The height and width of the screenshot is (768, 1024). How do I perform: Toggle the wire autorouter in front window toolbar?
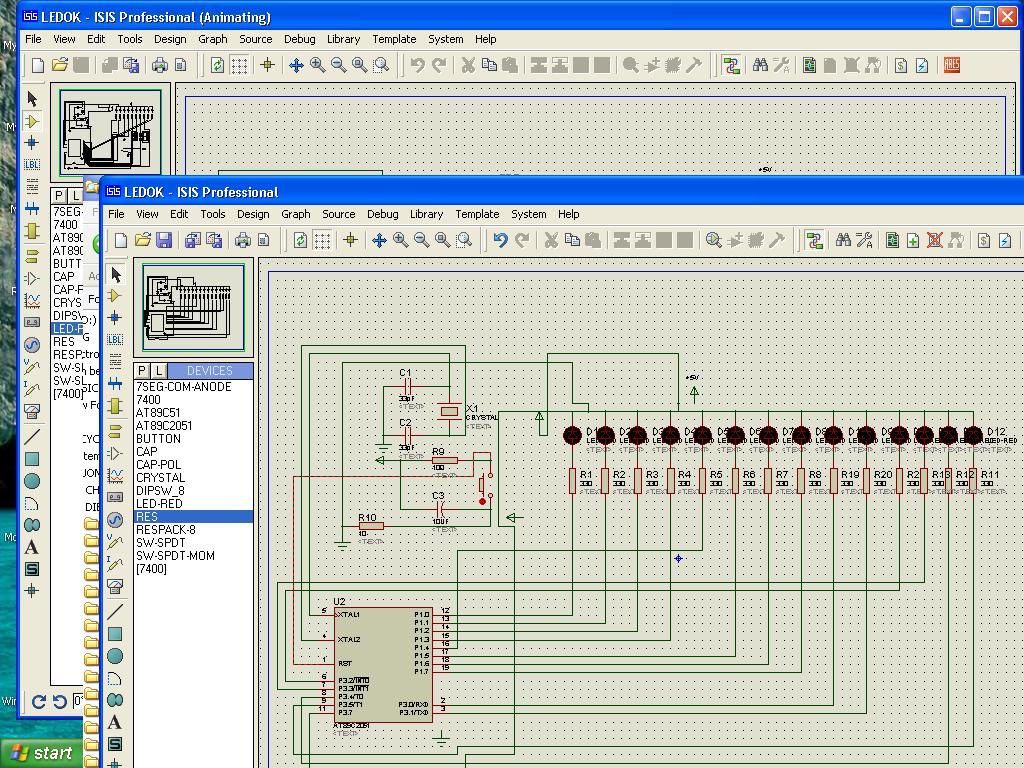tap(815, 240)
